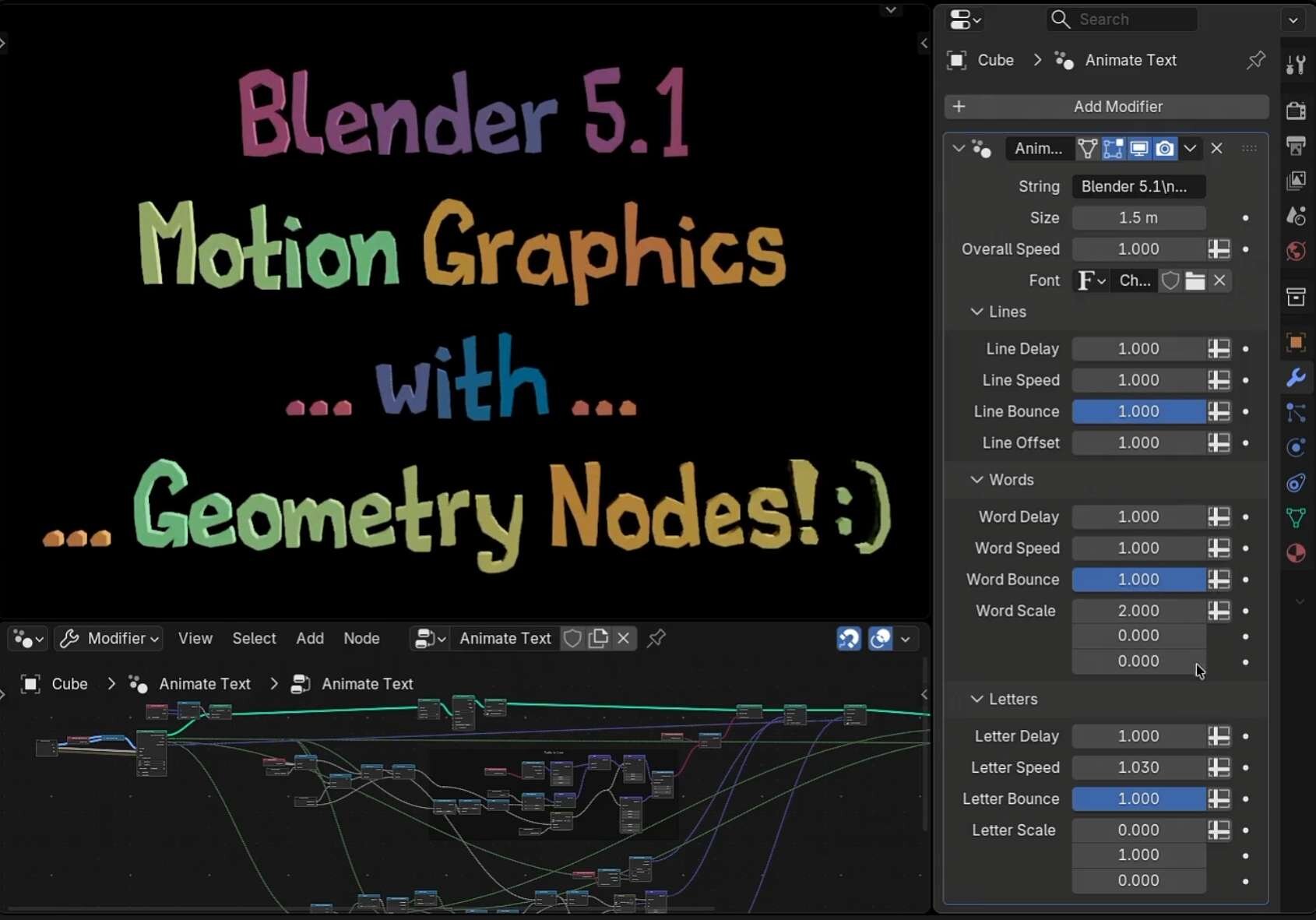The width and height of the screenshot is (1316, 920).
Task: Click the String text field
Action: point(1138,187)
